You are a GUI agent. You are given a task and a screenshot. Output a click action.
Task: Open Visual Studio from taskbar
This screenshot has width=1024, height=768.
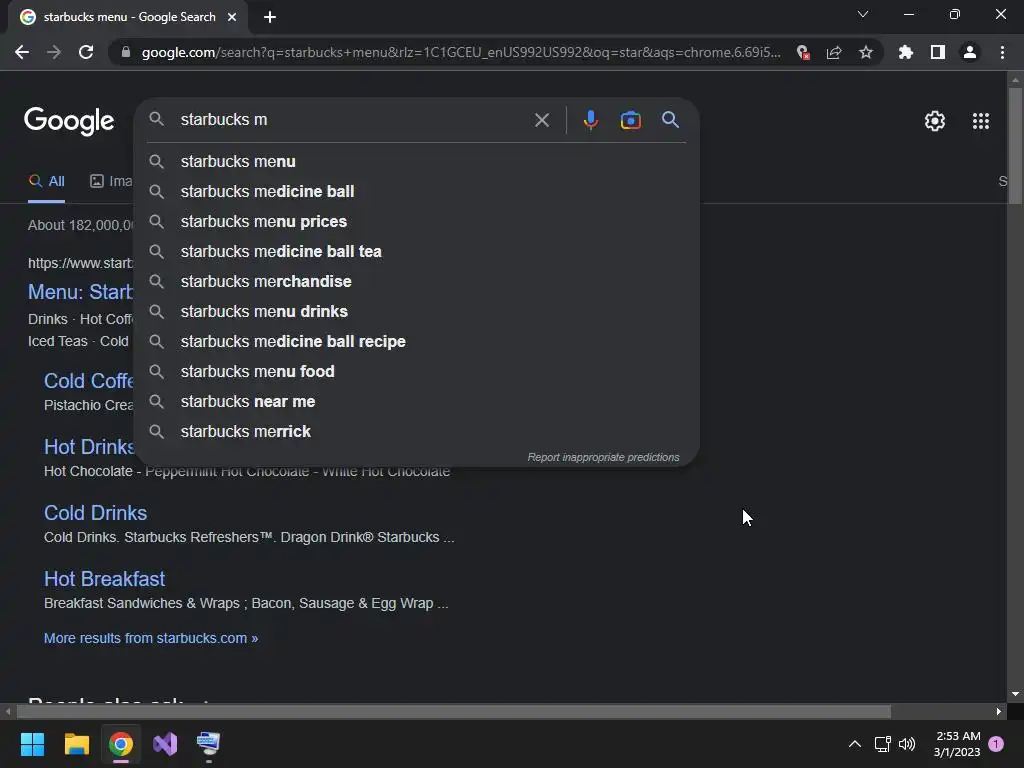coord(165,744)
